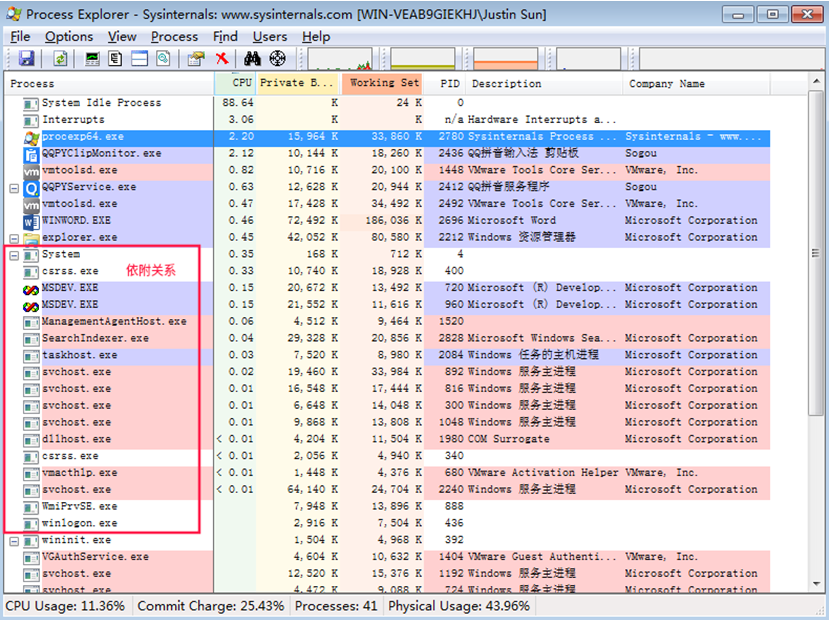Image resolution: width=829 pixels, height=620 pixels.
Task: Click the QQPYService.exe blue Q icon
Action: pyautogui.click(x=31, y=188)
